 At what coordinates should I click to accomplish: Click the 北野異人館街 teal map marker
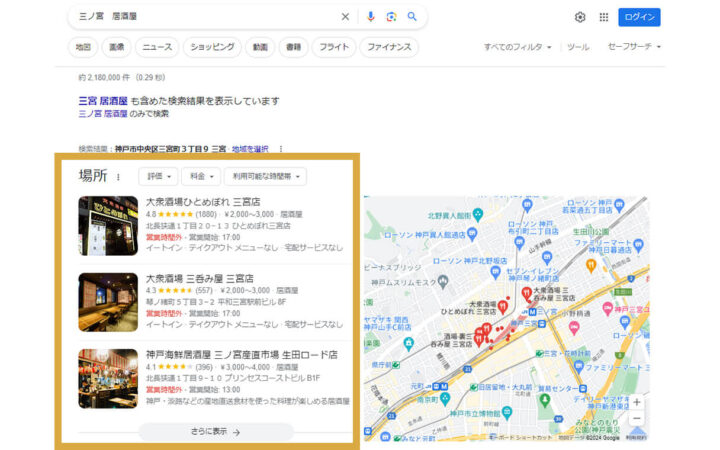(x=478, y=214)
